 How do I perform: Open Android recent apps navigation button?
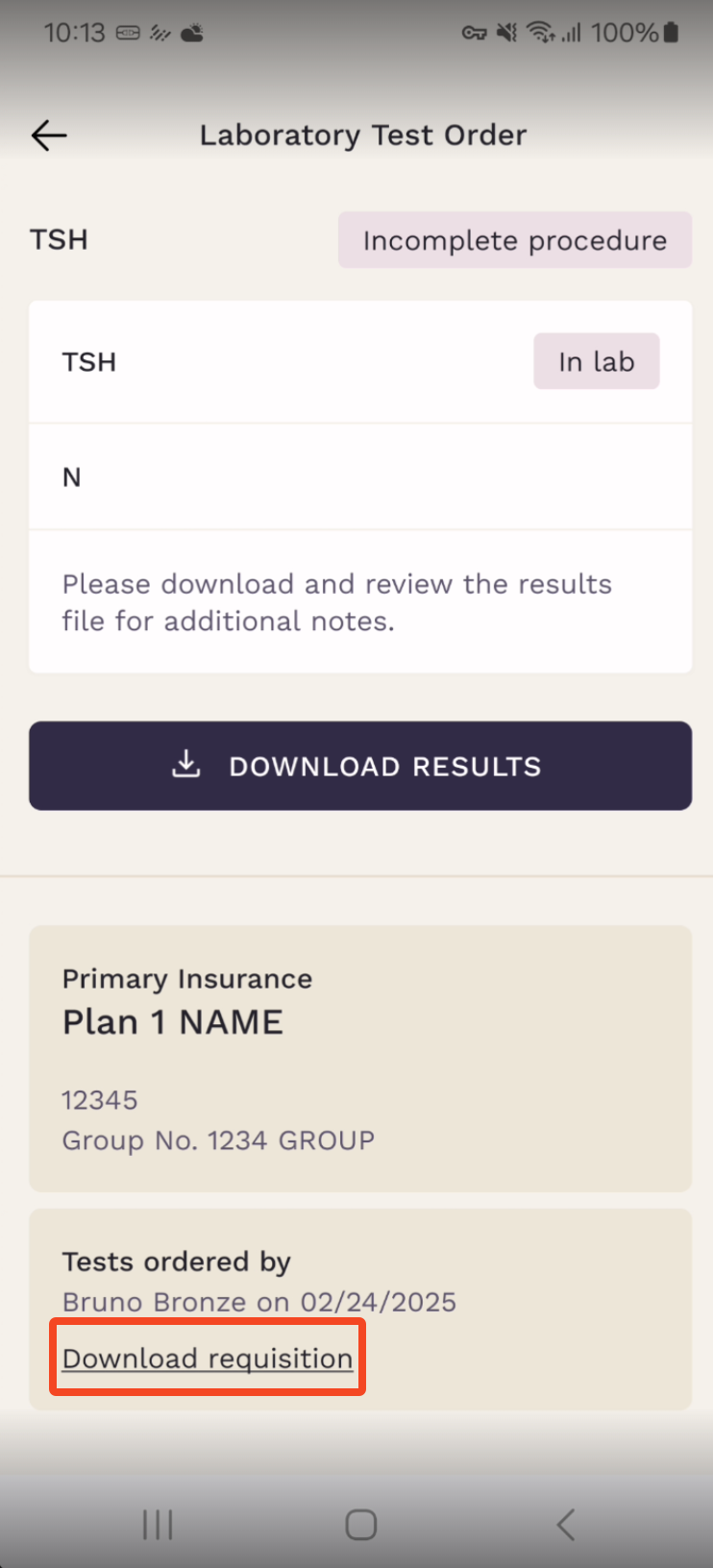point(158,1524)
